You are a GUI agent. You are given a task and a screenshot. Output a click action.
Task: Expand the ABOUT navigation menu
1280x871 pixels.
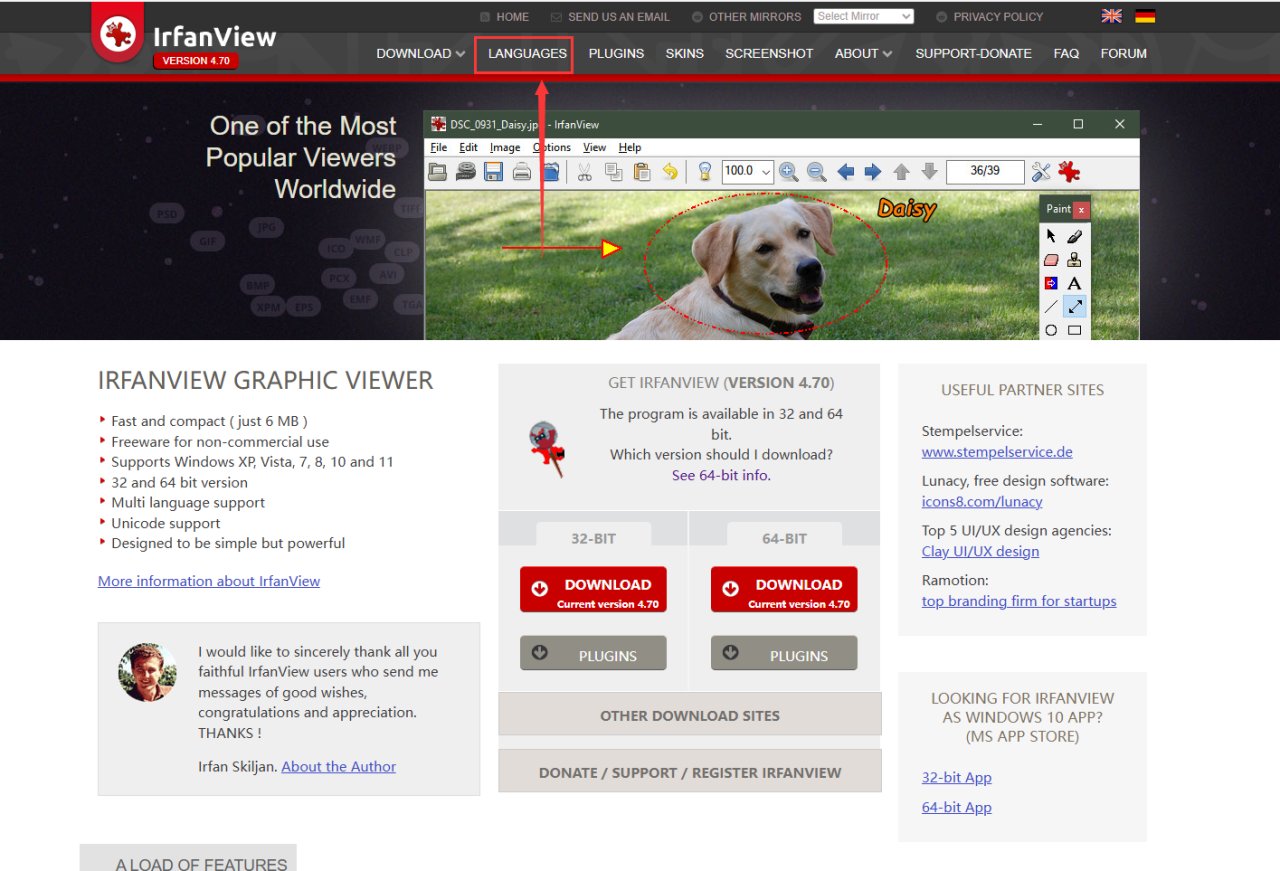point(864,53)
